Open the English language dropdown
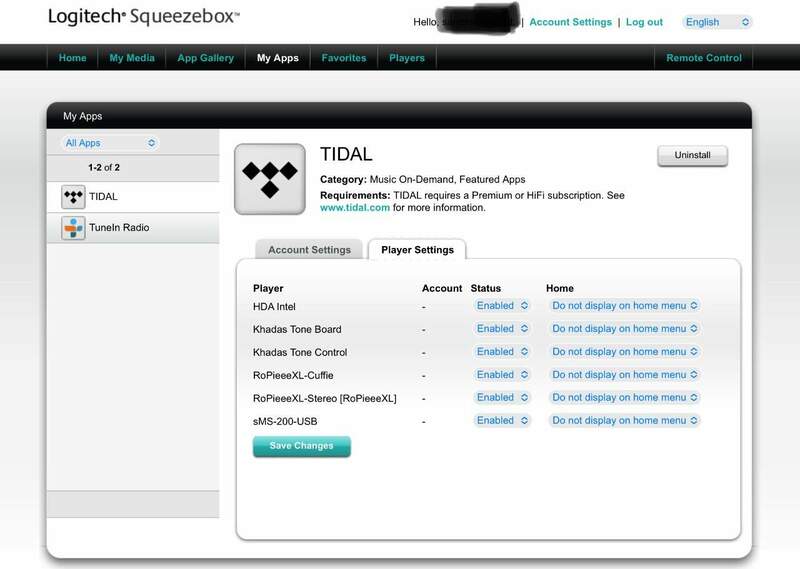The height and width of the screenshot is (569, 800). coord(717,22)
